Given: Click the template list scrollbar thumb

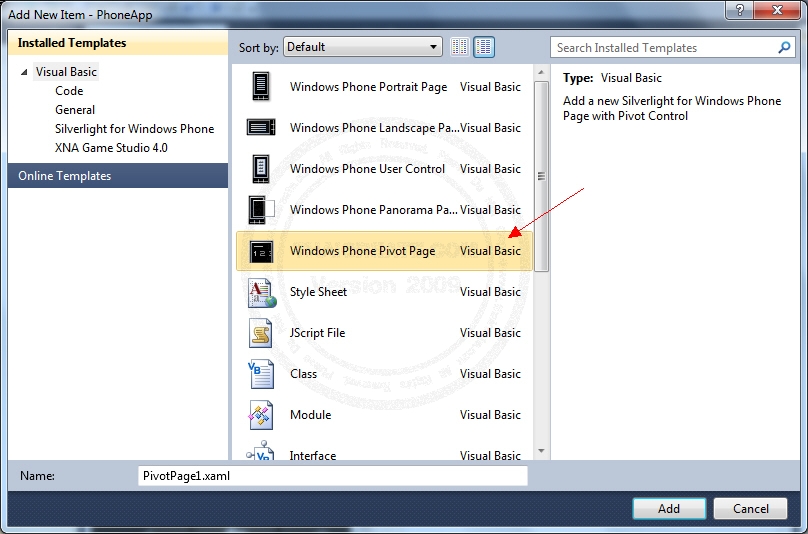Looking at the screenshot, I should pyautogui.click(x=541, y=176).
